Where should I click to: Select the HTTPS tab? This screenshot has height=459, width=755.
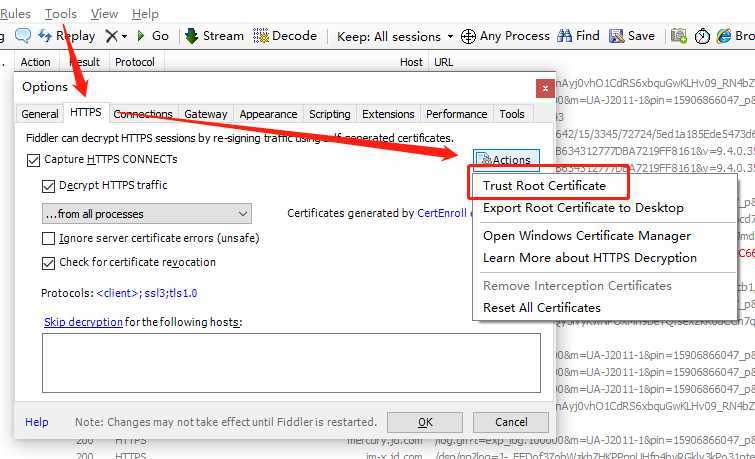click(x=86, y=112)
